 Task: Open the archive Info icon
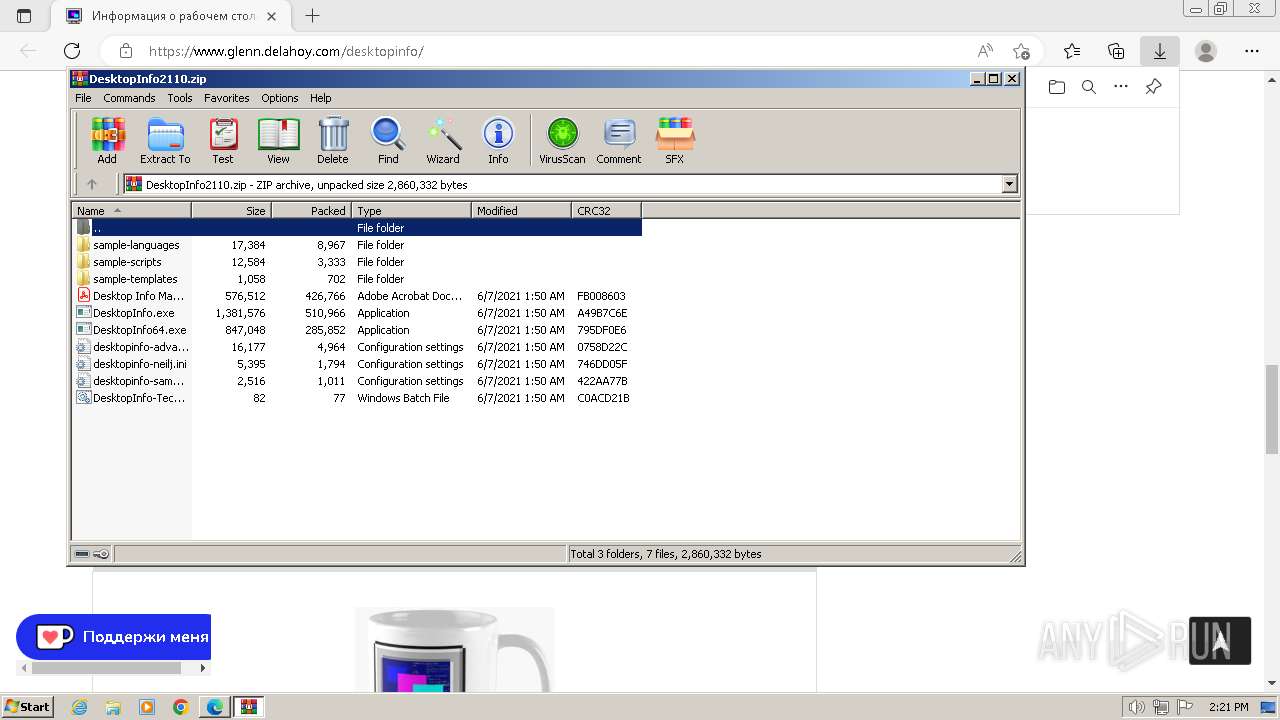pyautogui.click(x=498, y=140)
